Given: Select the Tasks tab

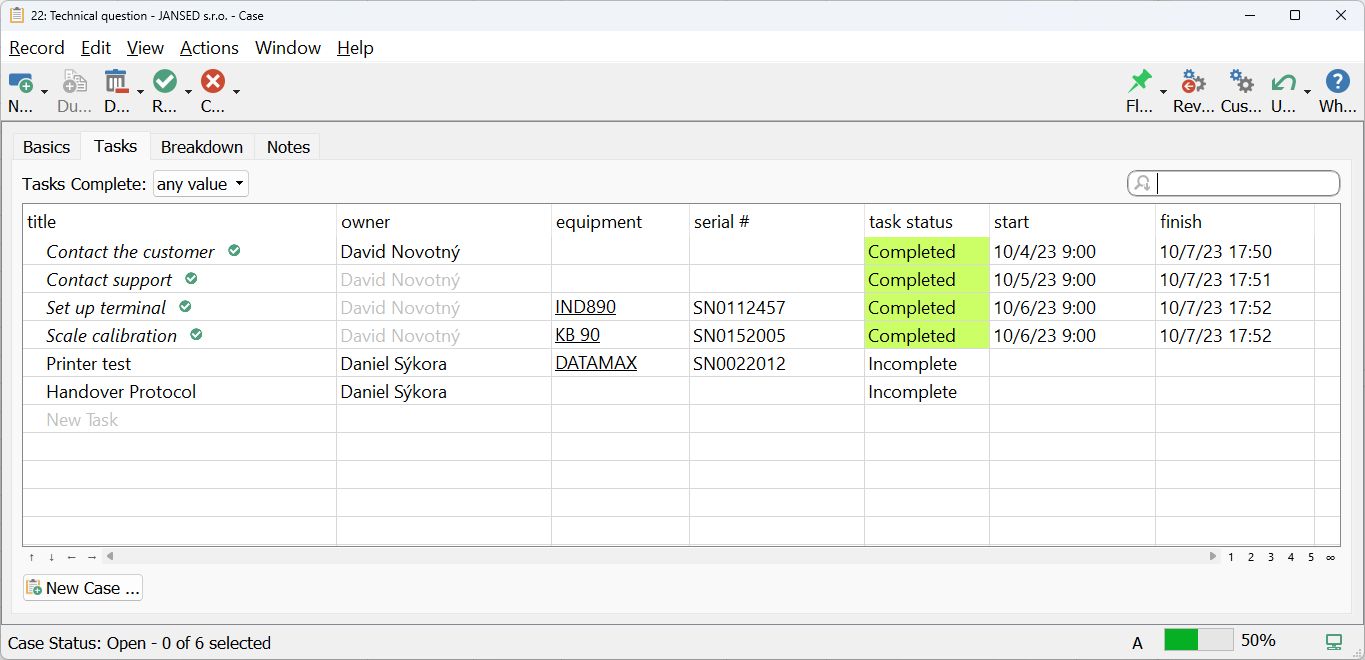Looking at the screenshot, I should (116, 146).
